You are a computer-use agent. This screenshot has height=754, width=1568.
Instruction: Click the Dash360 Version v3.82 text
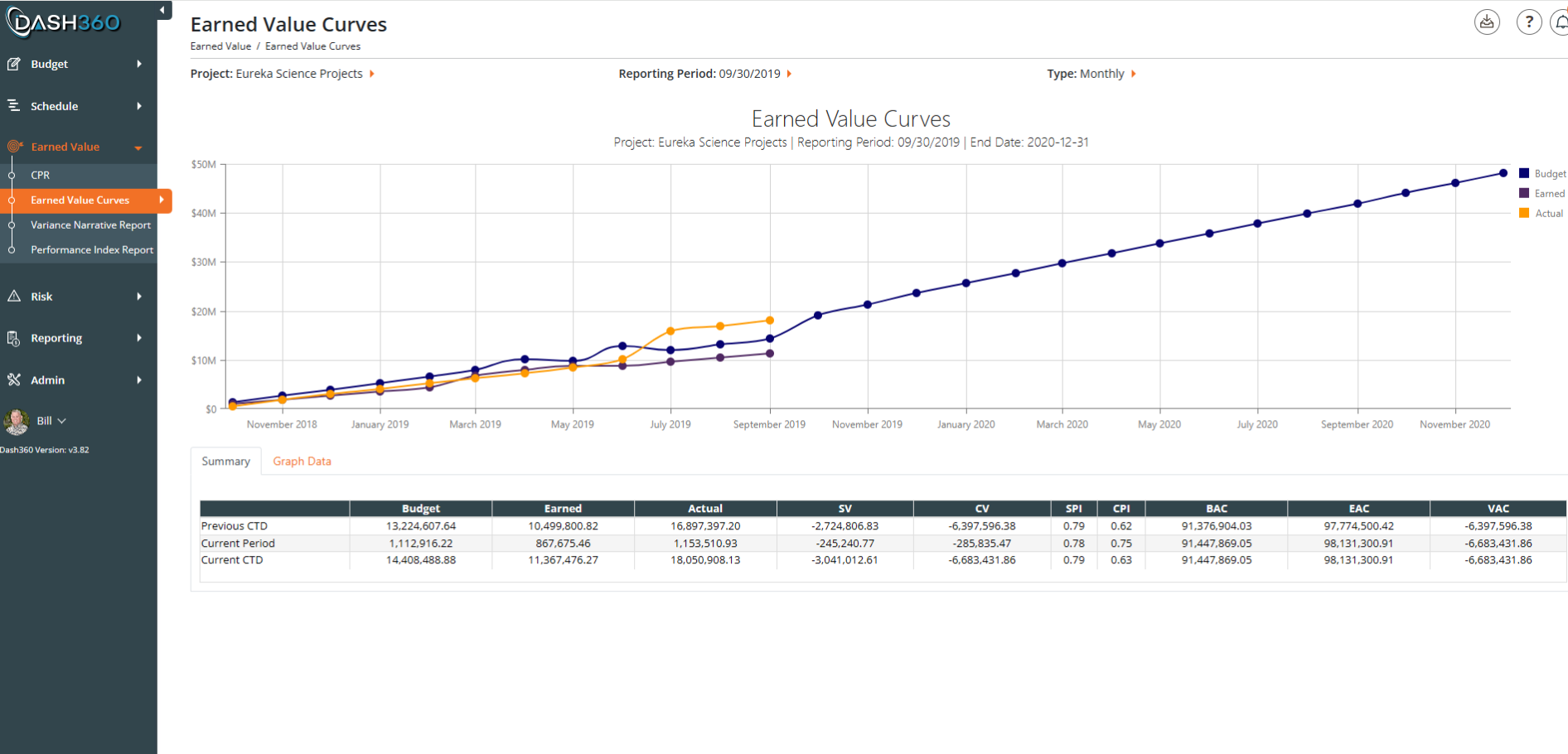click(45, 450)
